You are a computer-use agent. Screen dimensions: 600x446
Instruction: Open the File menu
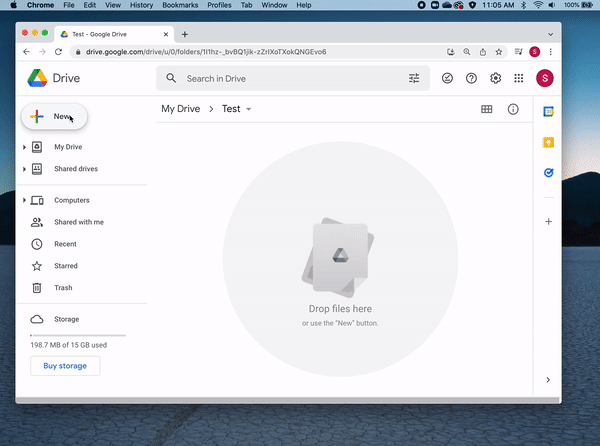[69, 5]
